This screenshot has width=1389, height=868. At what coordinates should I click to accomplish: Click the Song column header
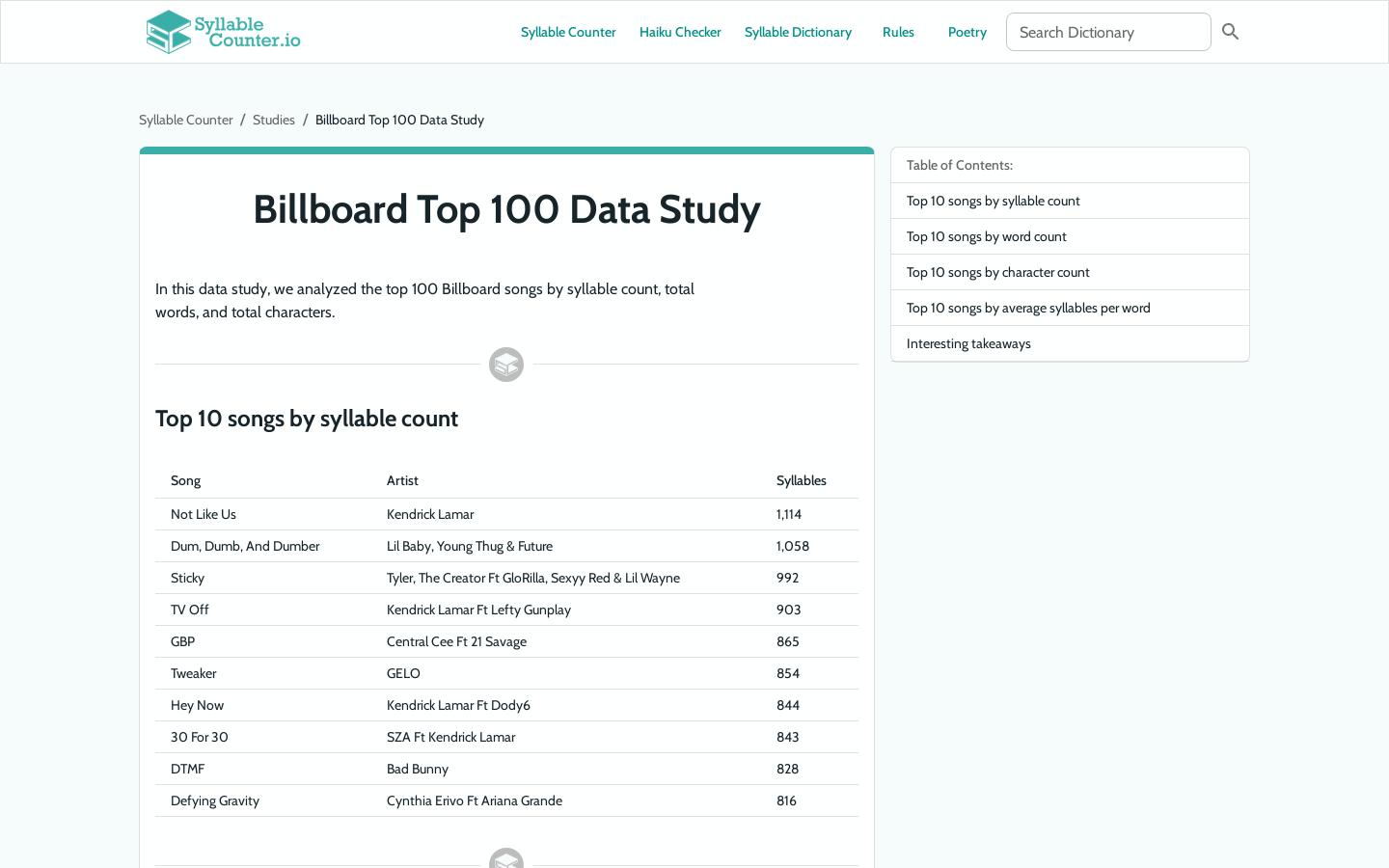186,480
